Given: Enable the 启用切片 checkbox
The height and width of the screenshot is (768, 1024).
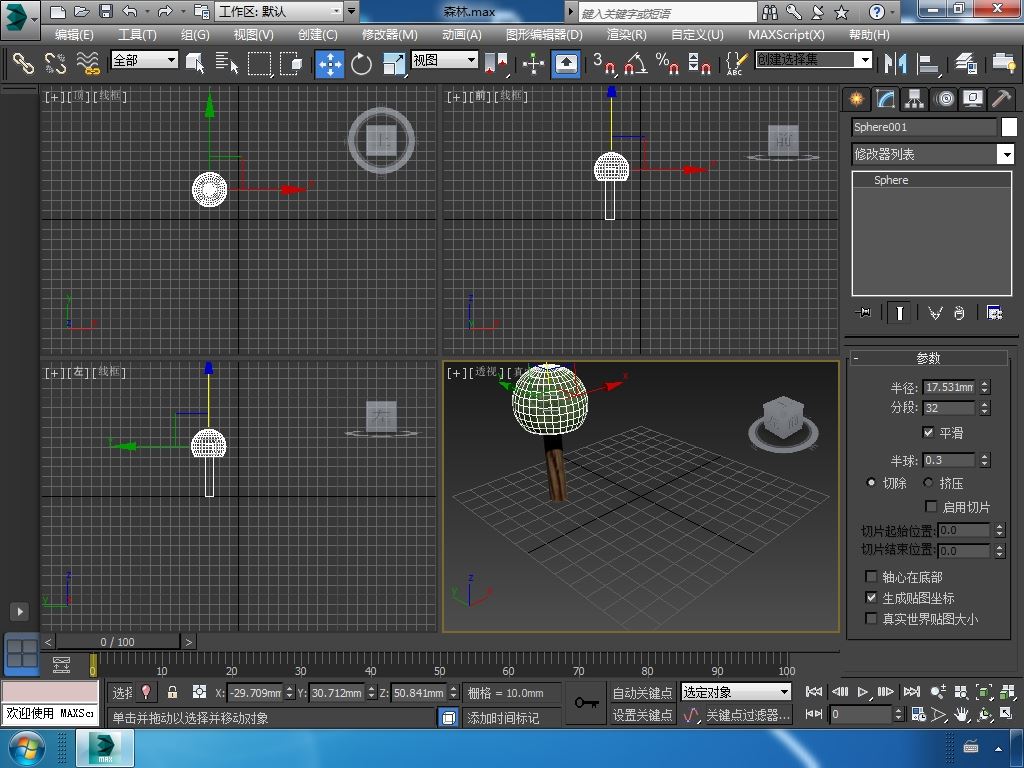Looking at the screenshot, I should tap(932, 506).
